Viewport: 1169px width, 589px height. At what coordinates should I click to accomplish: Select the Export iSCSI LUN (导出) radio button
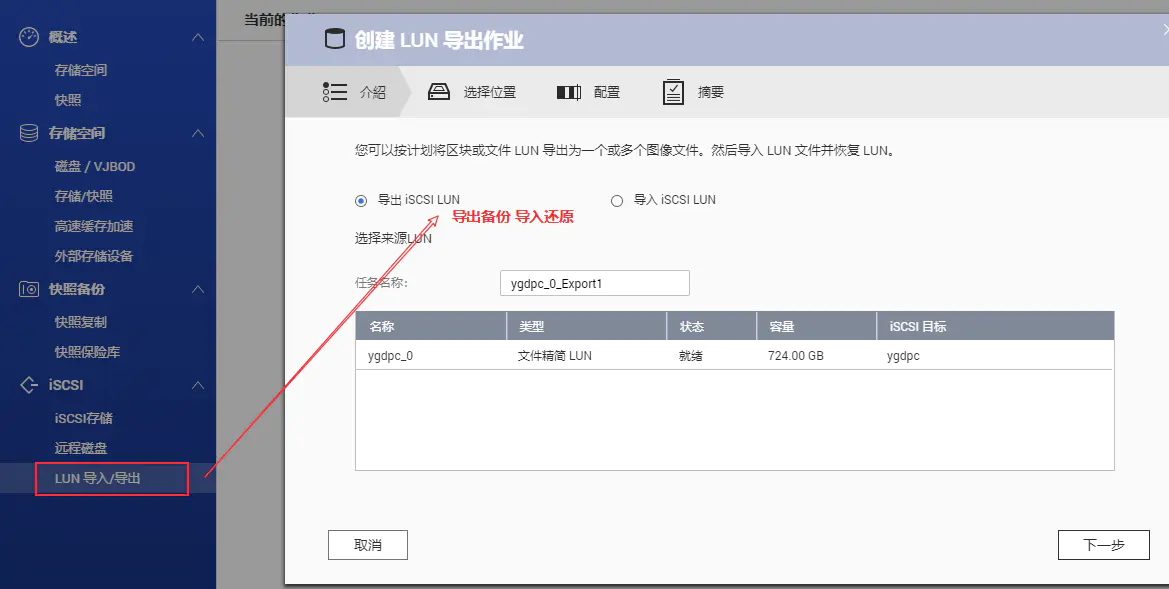click(361, 200)
